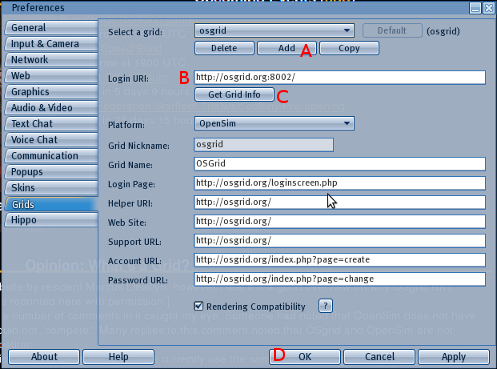Click the About button
The image size is (497, 369).
click(x=44, y=357)
